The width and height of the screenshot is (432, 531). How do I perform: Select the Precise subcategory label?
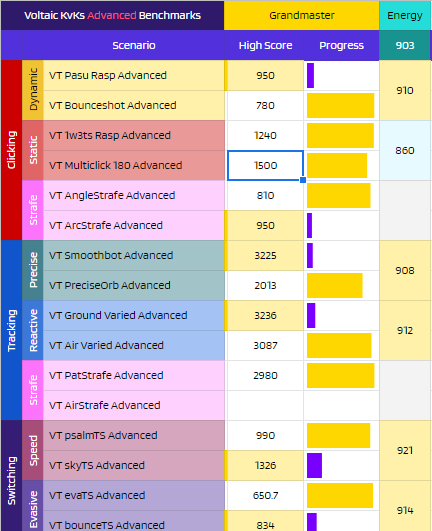click(33, 270)
